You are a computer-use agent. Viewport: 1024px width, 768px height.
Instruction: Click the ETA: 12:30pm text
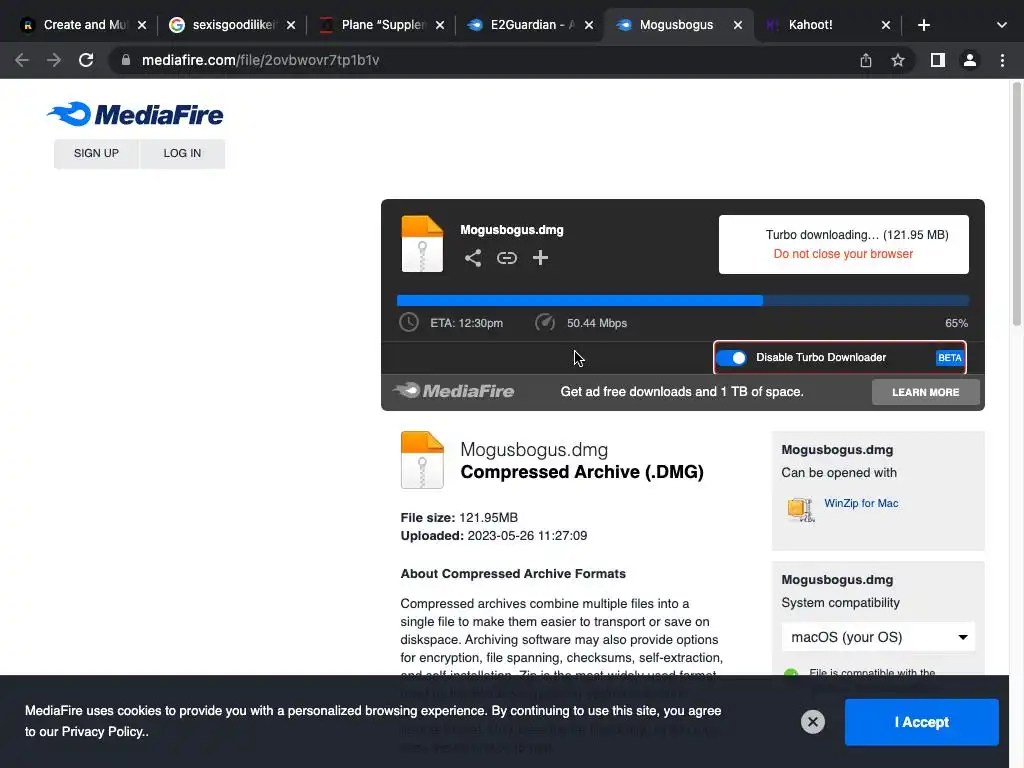click(x=466, y=323)
